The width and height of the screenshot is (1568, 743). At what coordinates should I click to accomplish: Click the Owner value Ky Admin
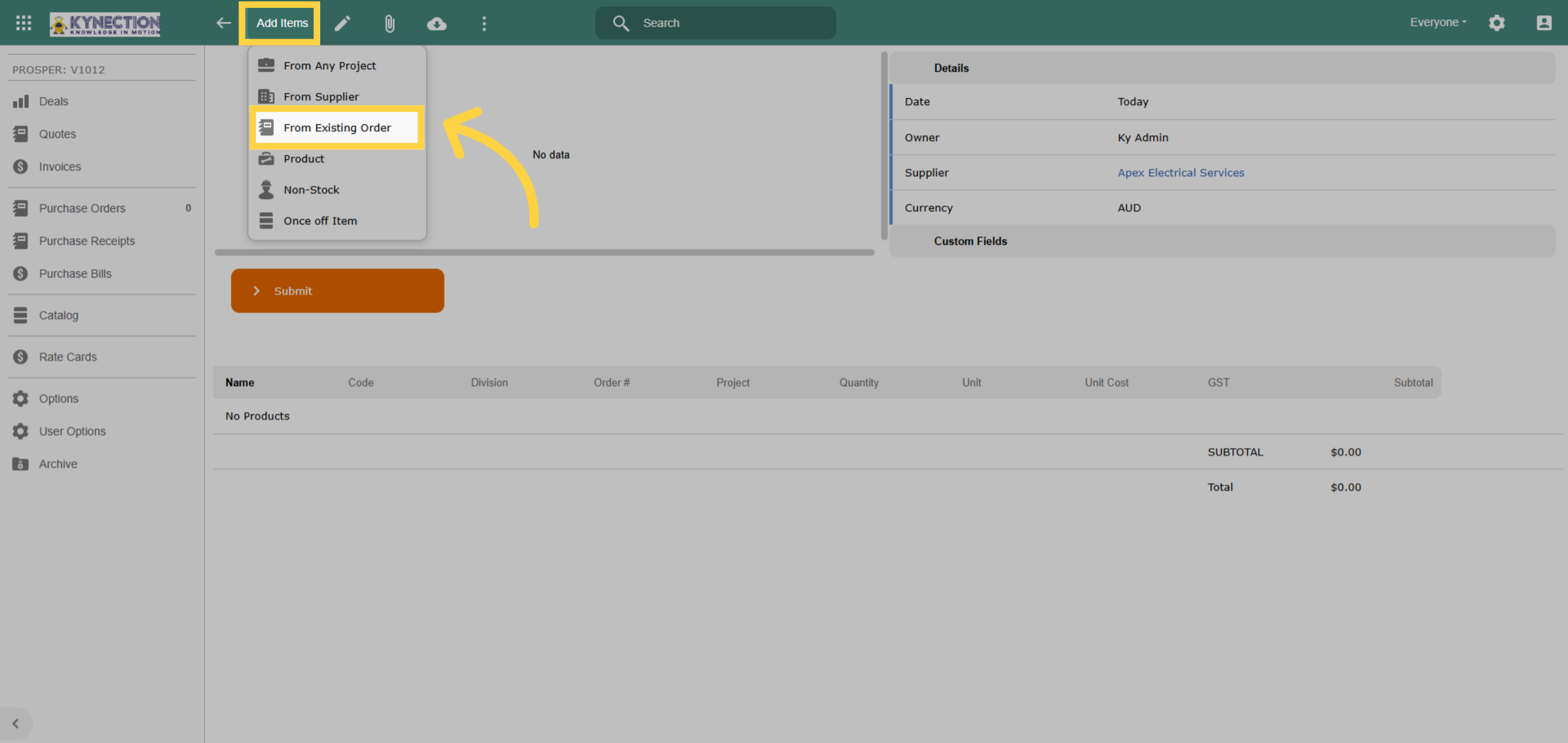pyautogui.click(x=1143, y=137)
